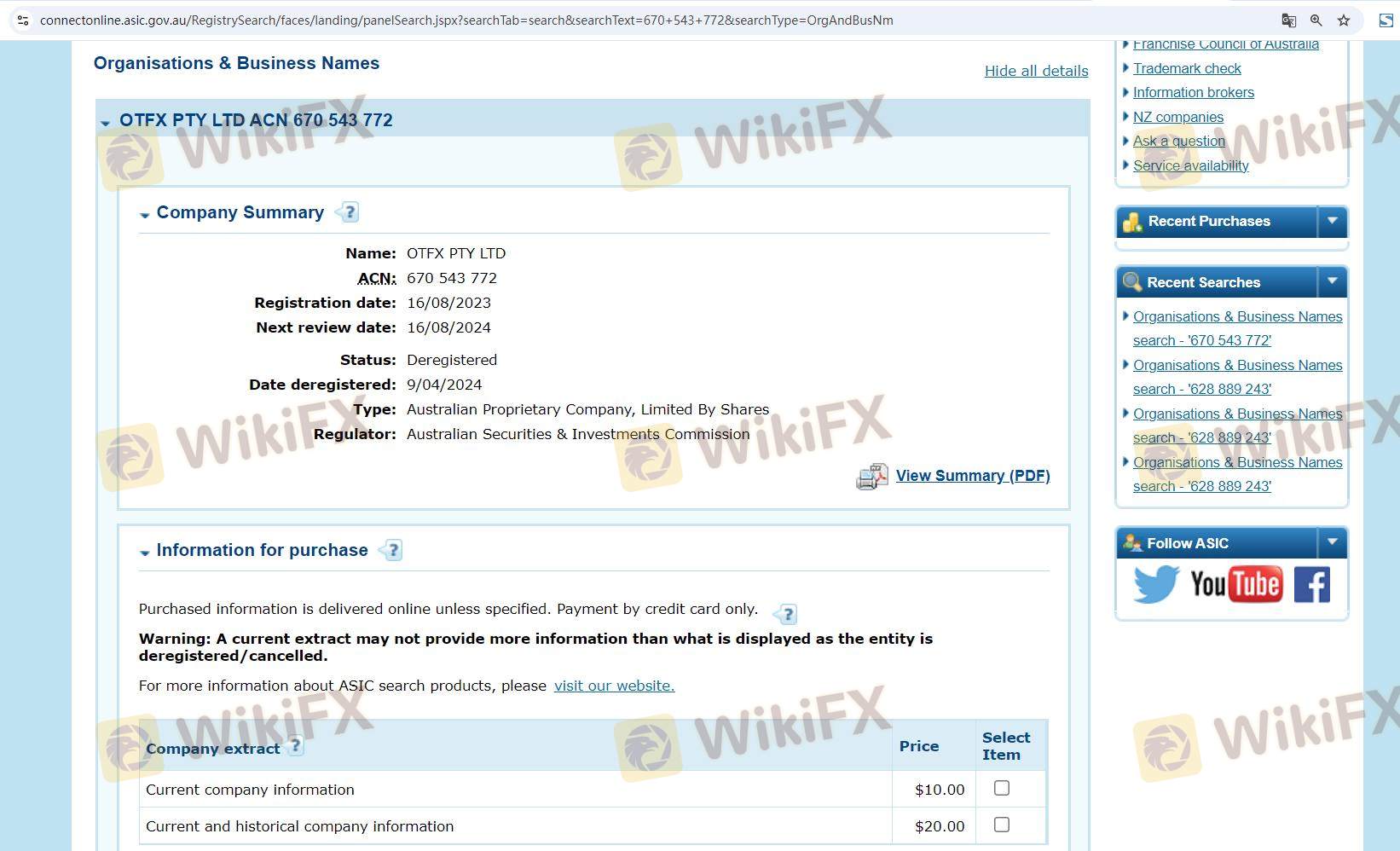Collapse the OTFX PTY LTD result panel
The width and height of the screenshot is (1400, 851).
[106, 123]
